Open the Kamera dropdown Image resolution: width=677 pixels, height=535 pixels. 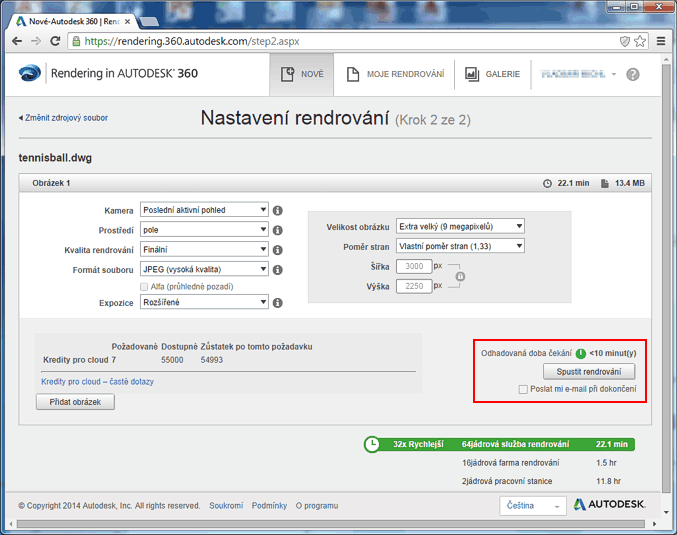click(x=204, y=210)
